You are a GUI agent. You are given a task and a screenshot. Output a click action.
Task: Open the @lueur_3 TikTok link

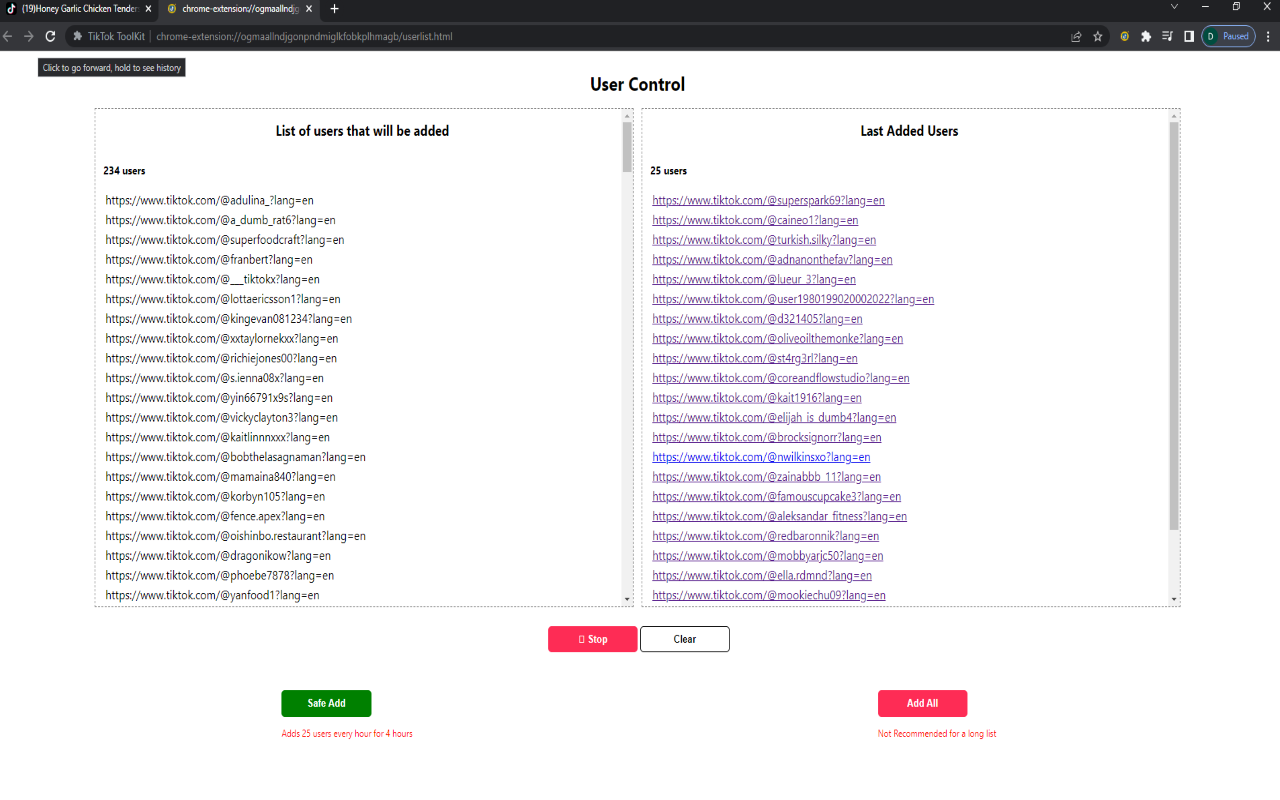tap(754, 279)
